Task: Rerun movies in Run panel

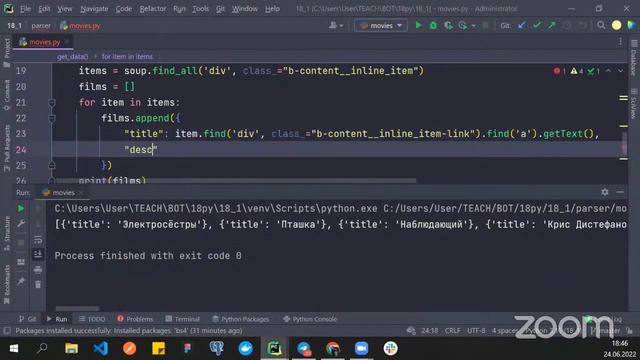Action: click(21, 209)
